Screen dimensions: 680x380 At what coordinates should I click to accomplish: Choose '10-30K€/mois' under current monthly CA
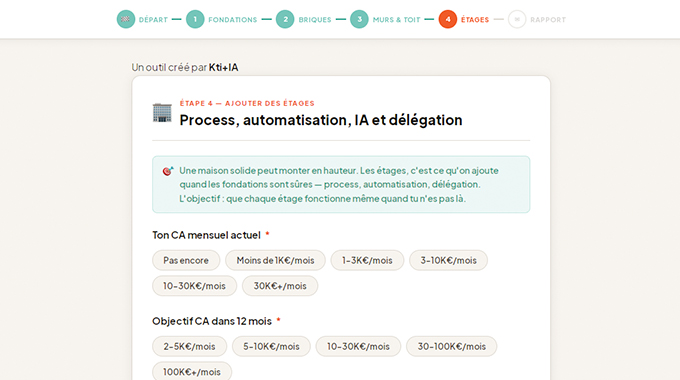tap(194, 286)
